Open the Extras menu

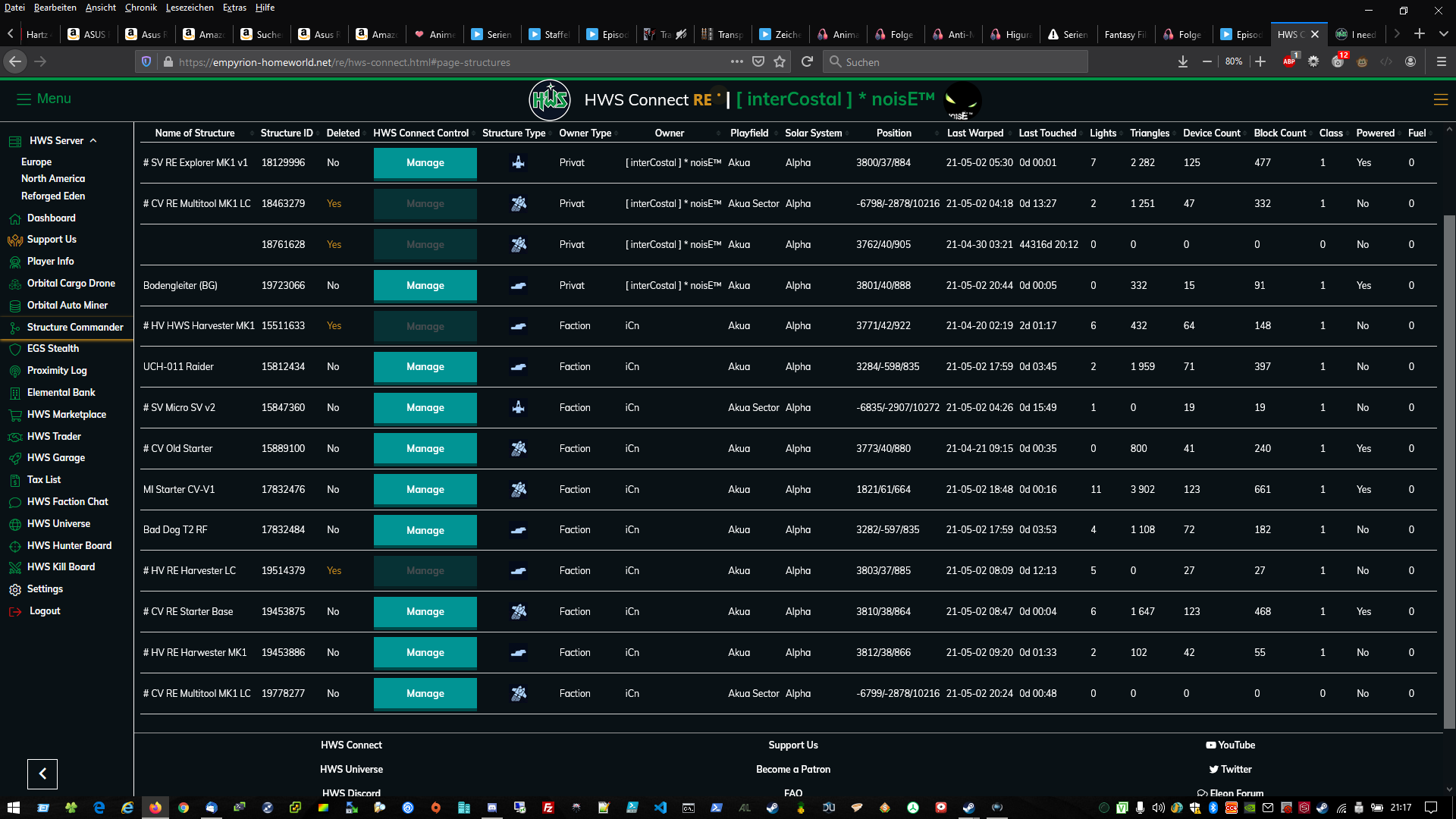234,8
